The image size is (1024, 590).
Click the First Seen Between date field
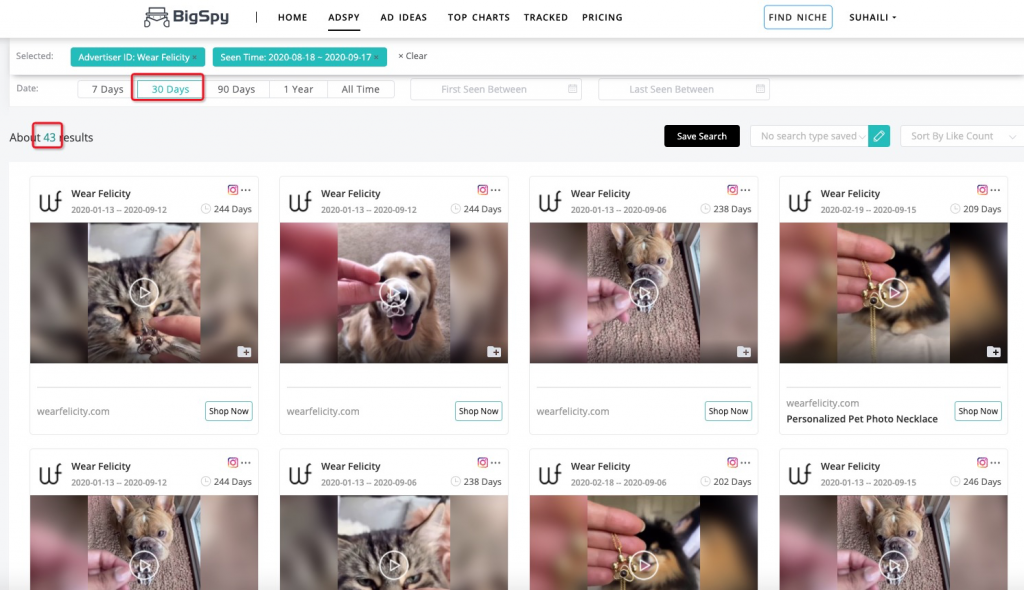pos(496,89)
